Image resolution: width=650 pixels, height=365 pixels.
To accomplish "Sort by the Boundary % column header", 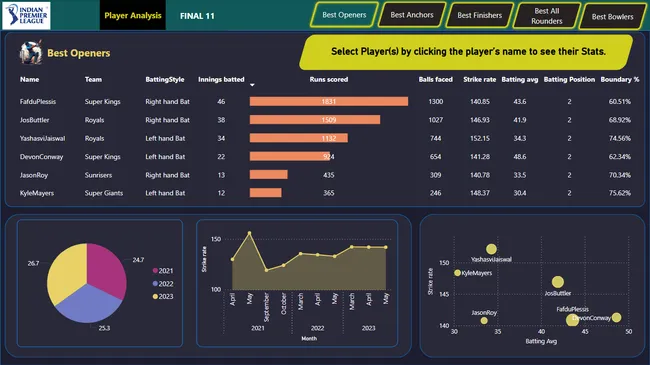I will tap(620, 79).
